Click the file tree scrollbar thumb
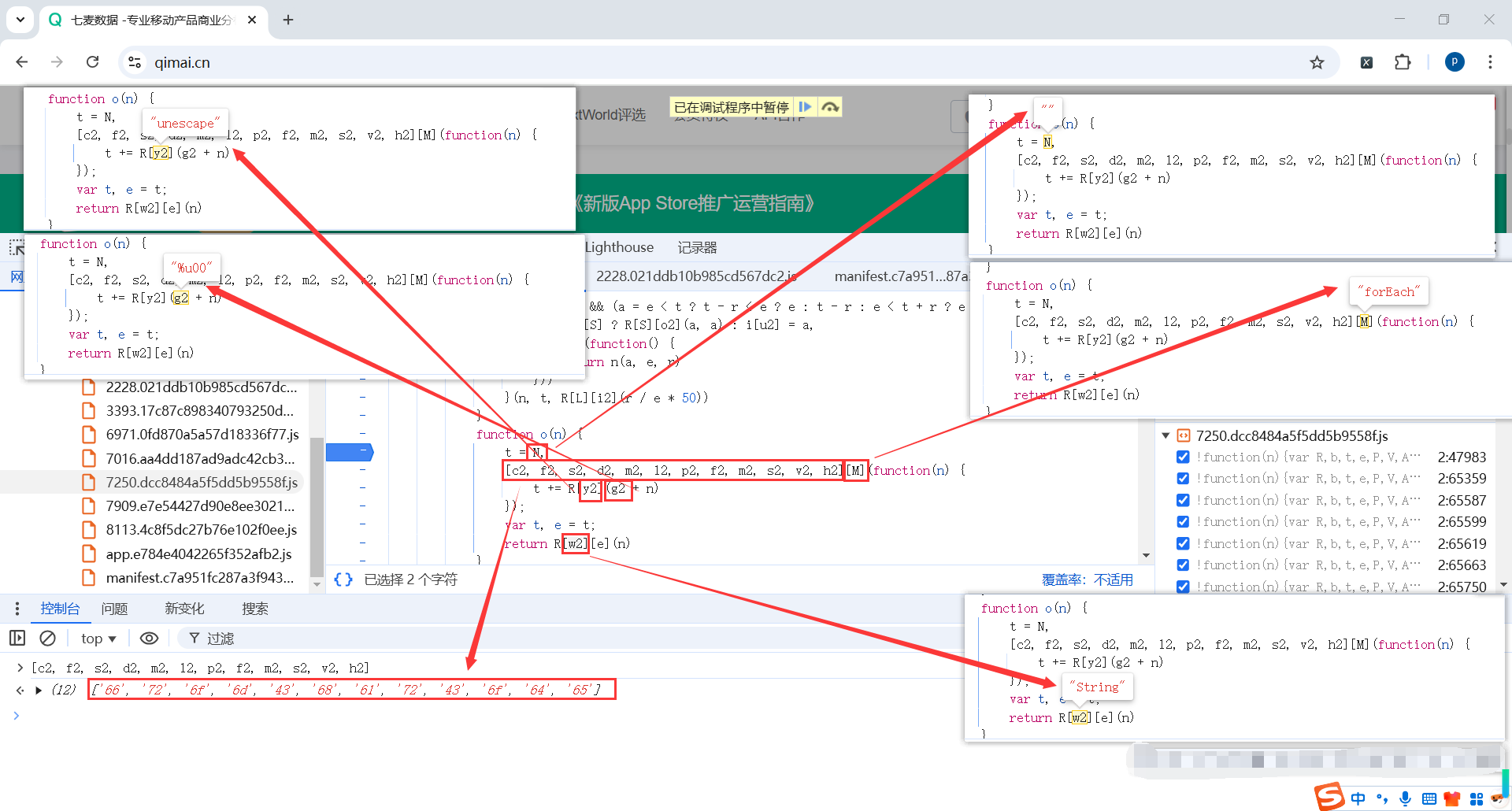This screenshot has width=1512, height=811. 317,507
